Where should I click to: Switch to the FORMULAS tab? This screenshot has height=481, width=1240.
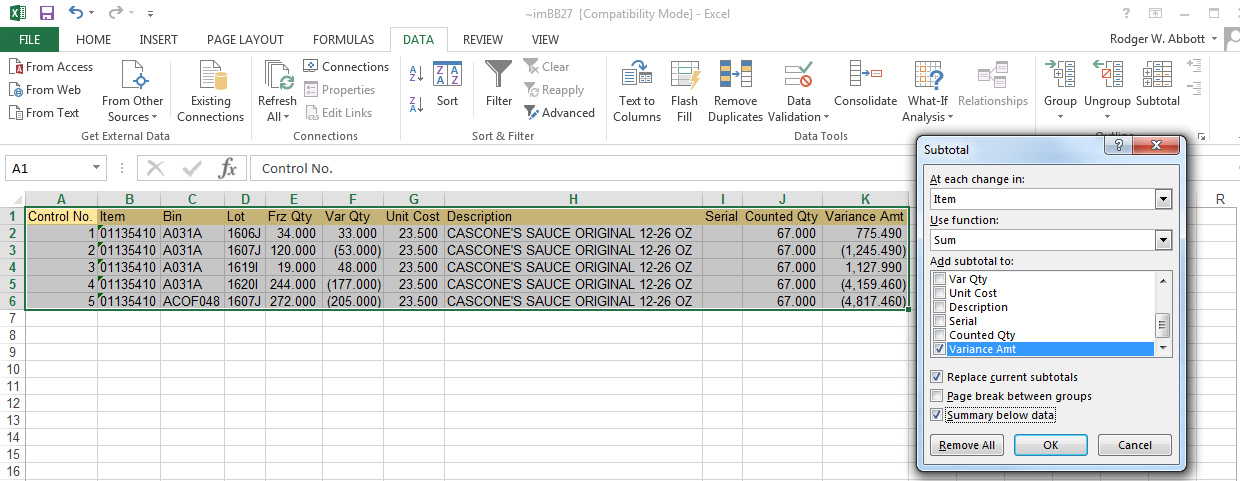tap(343, 40)
